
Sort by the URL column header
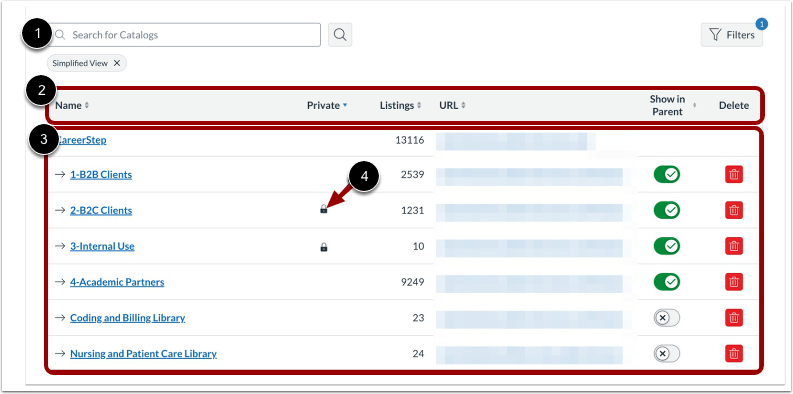[x=453, y=105]
